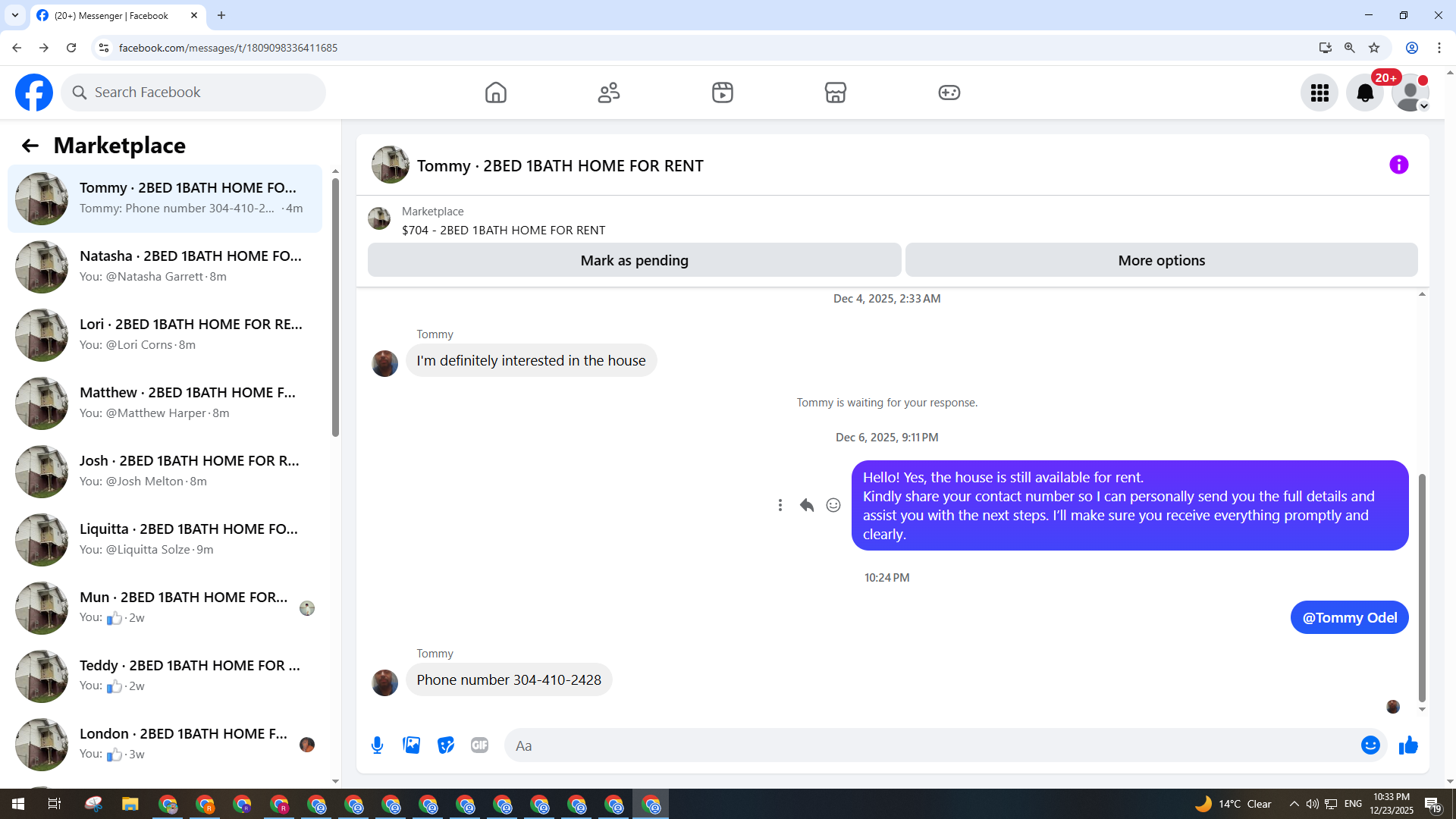Viewport: 1456px width, 819px height.
Task: Open the attach photo icon
Action: (x=412, y=745)
